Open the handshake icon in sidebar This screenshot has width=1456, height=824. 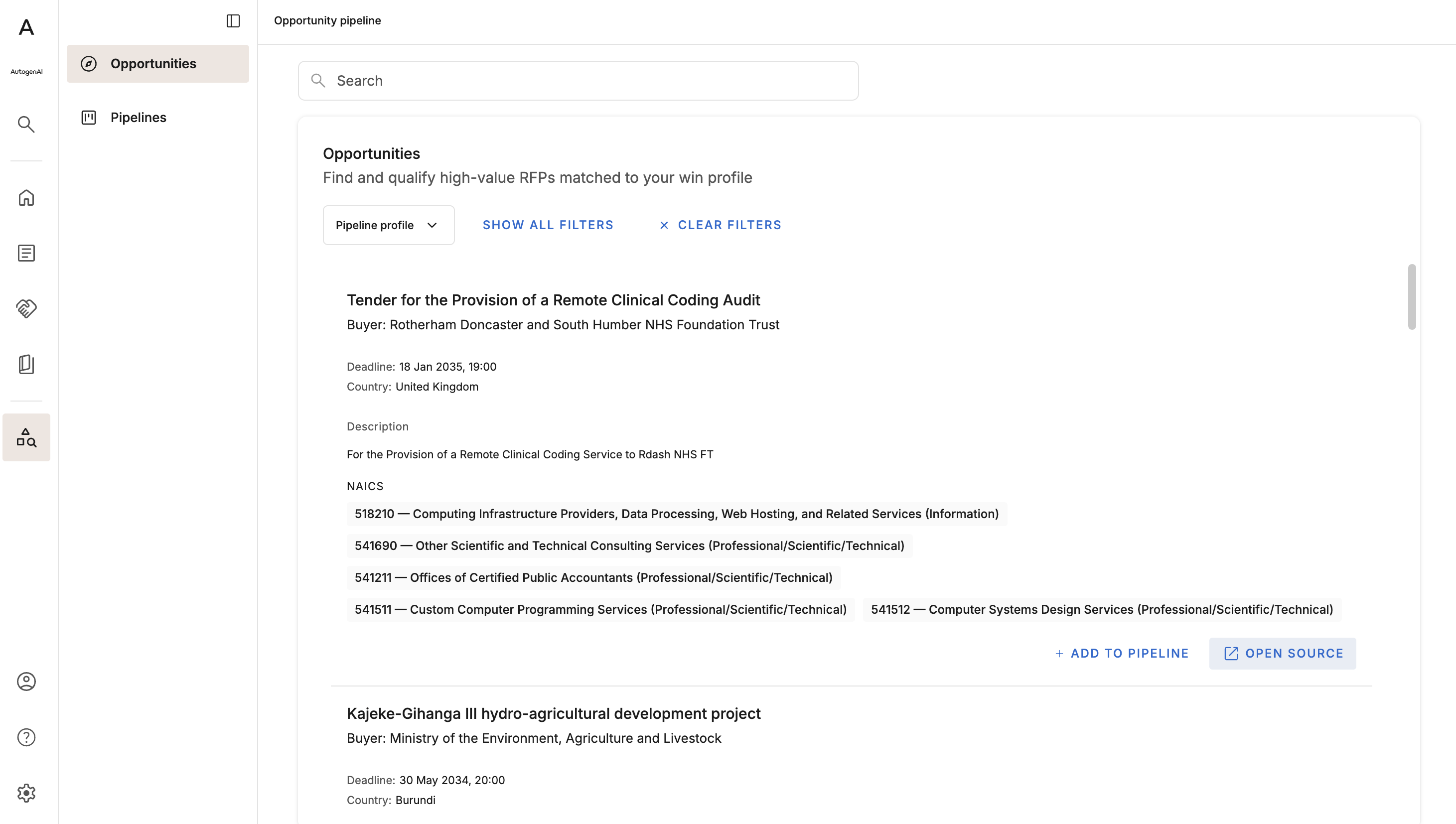(x=26, y=308)
